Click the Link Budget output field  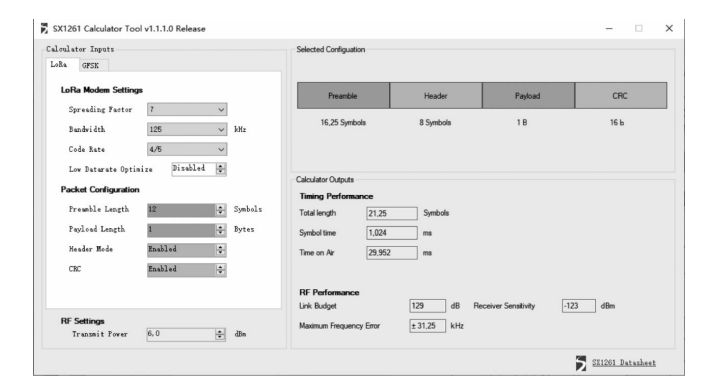point(427,306)
